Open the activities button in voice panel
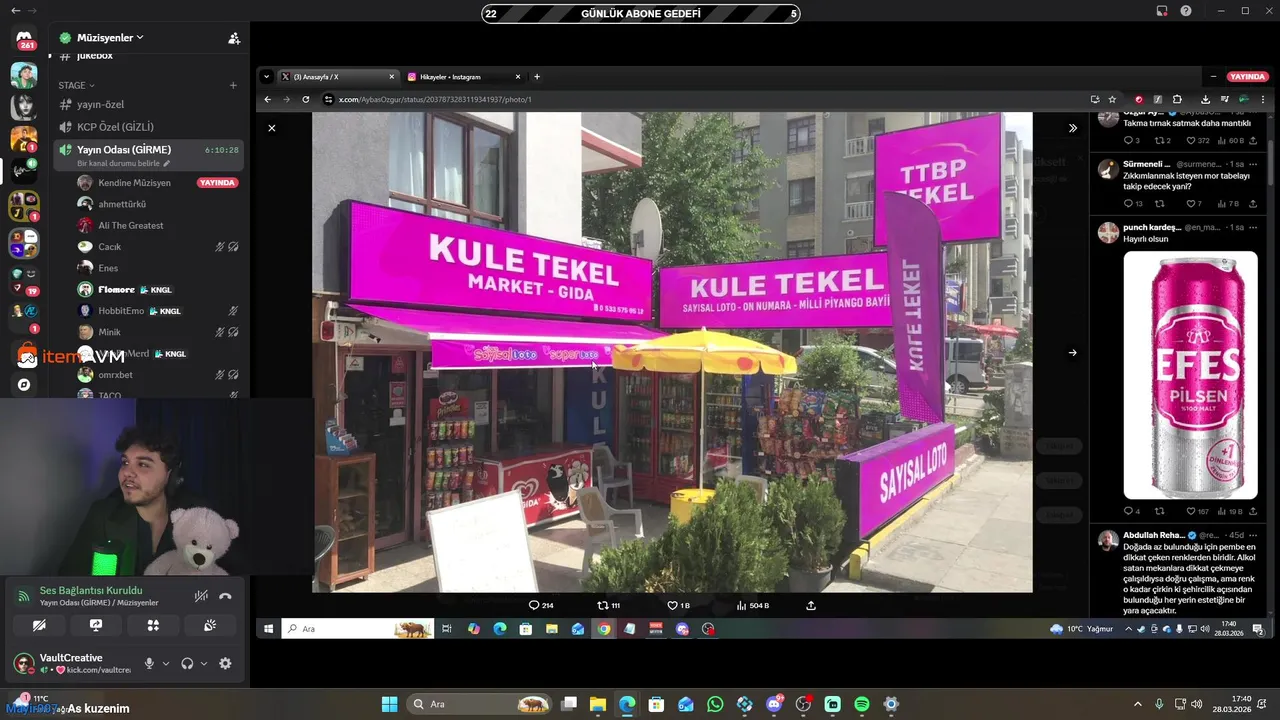This screenshot has height=720, width=1280. click(153, 625)
